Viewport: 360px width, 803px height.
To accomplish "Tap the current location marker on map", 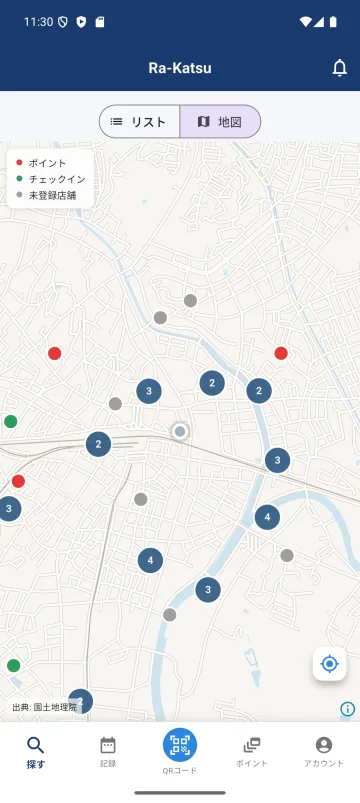I will click(x=180, y=432).
